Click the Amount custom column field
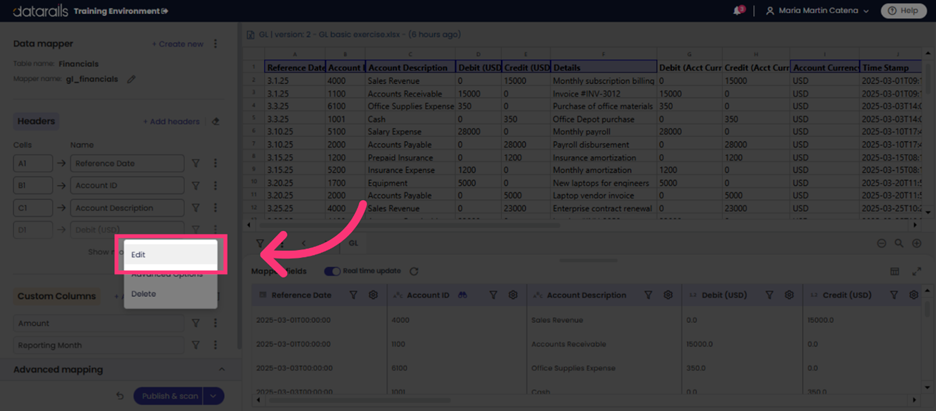936x411 pixels. coord(98,323)
